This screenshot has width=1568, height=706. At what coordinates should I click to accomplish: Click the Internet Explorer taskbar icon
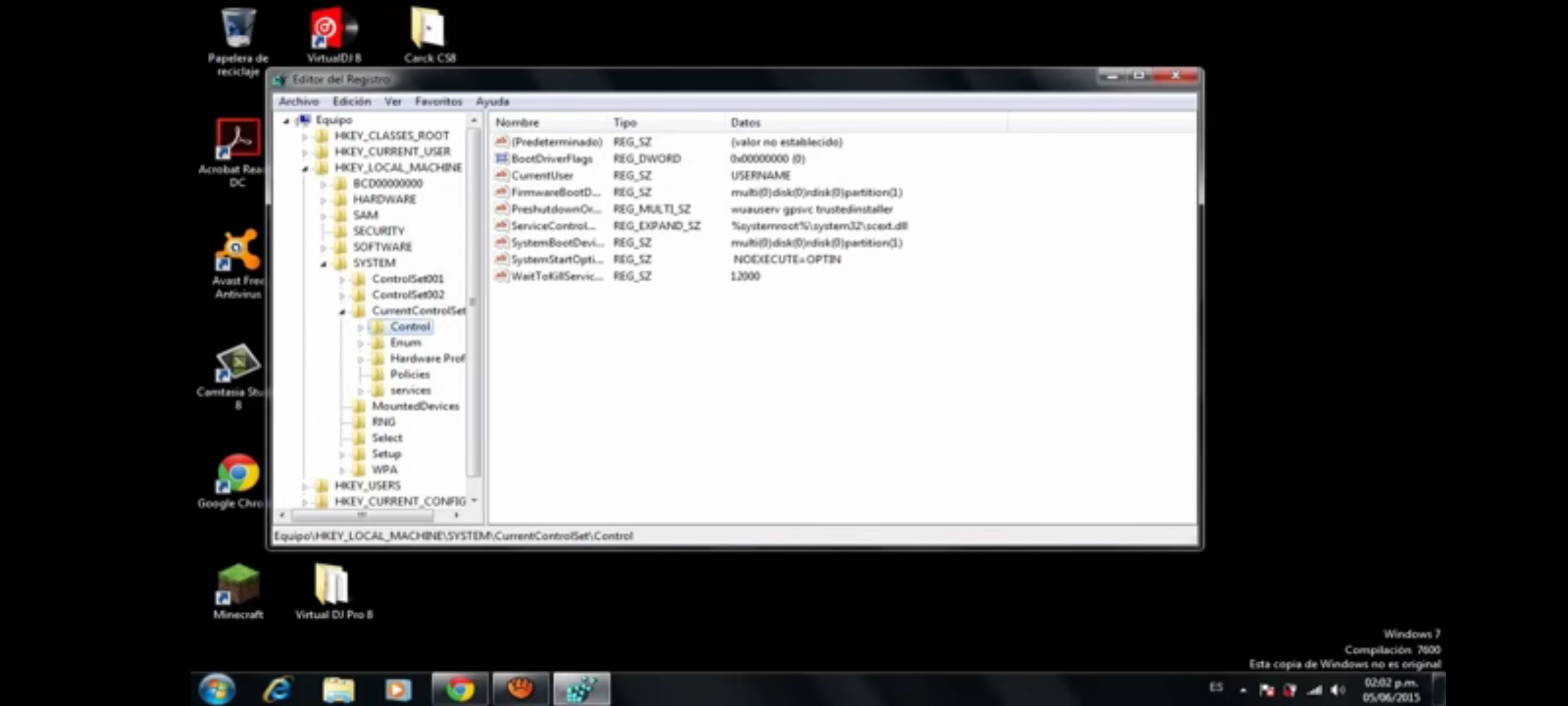(x=278, y=690)
